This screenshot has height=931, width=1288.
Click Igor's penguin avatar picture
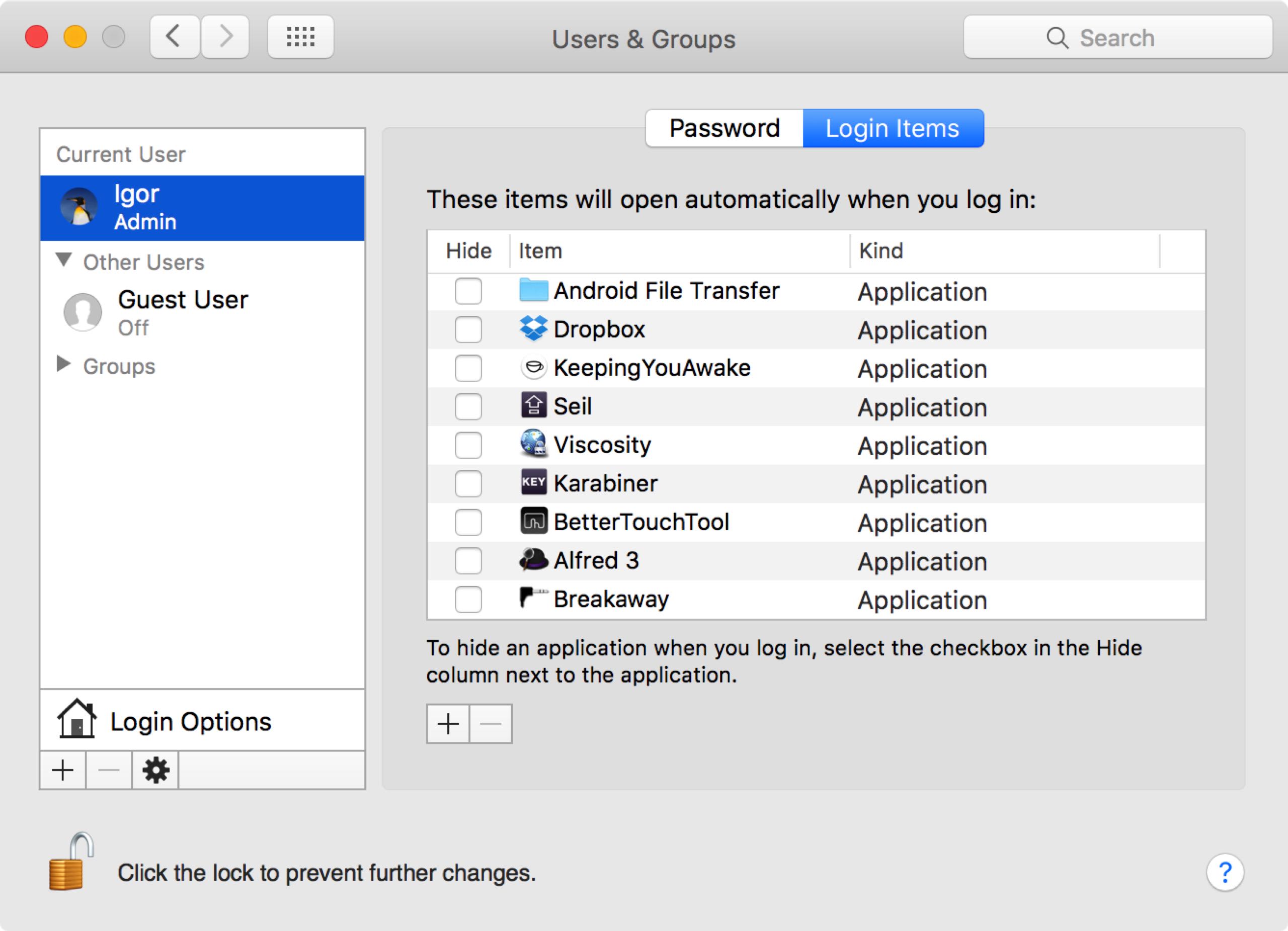point(79,207)
